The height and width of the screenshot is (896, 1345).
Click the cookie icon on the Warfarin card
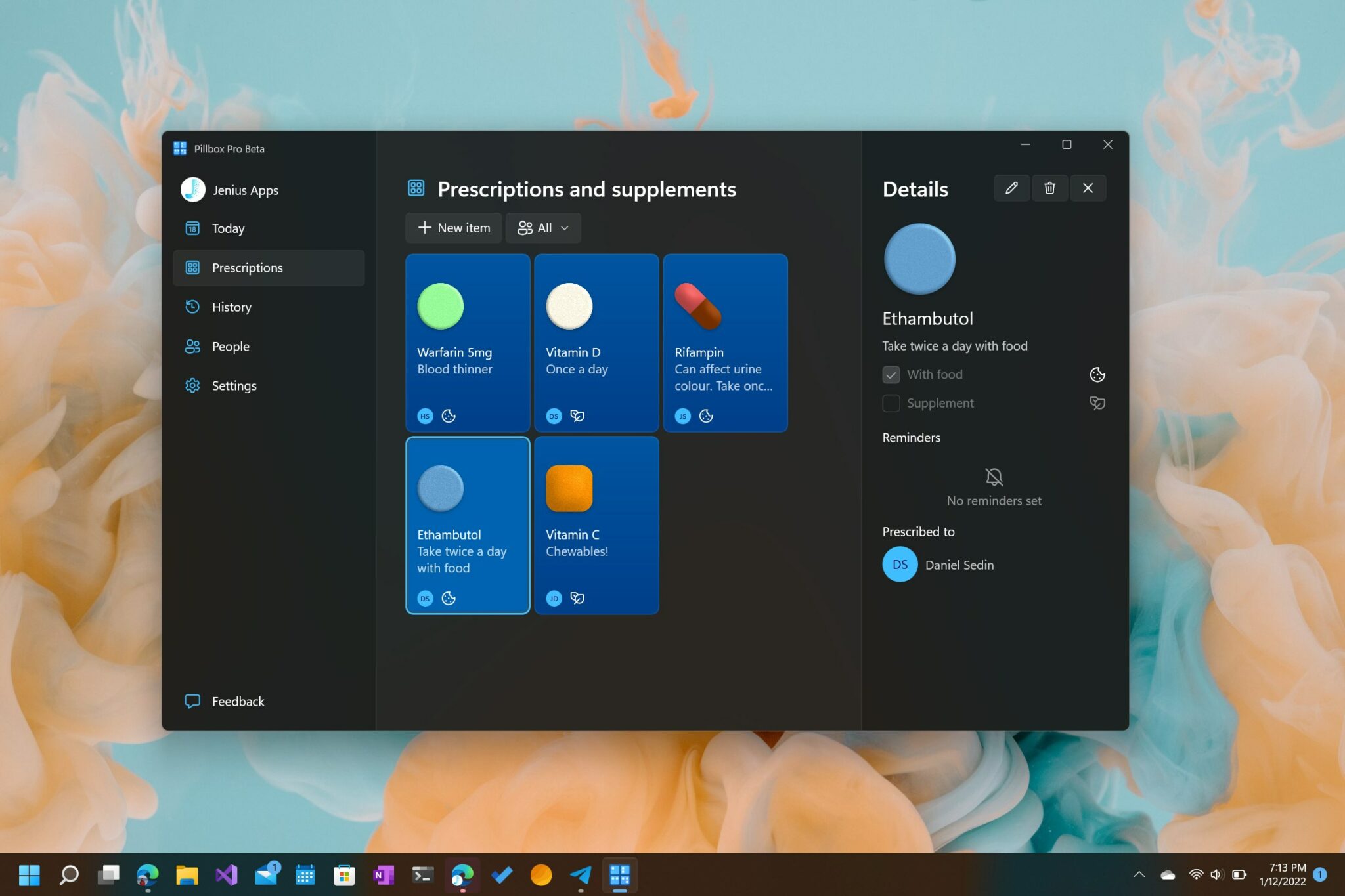point(449,416)
